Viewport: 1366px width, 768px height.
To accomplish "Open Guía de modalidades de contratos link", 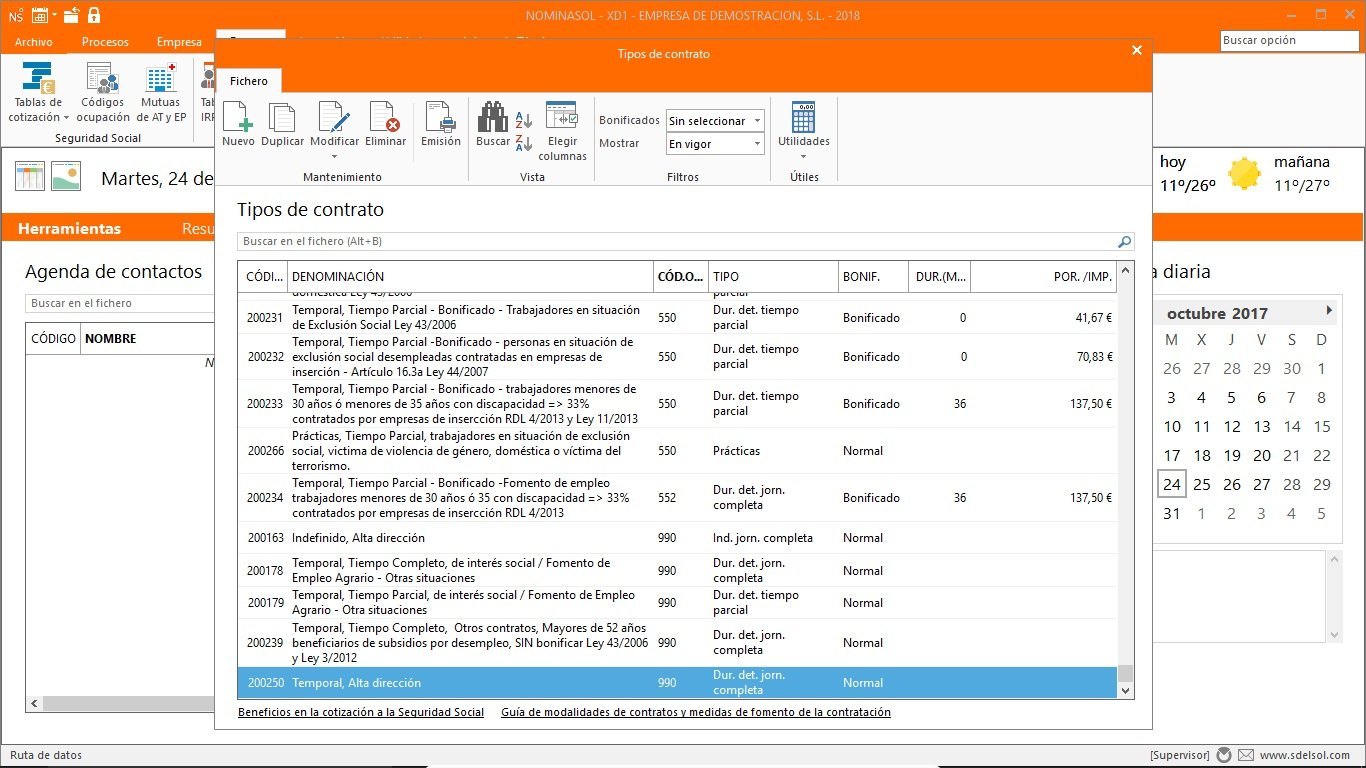I will [x=696, y=713].
